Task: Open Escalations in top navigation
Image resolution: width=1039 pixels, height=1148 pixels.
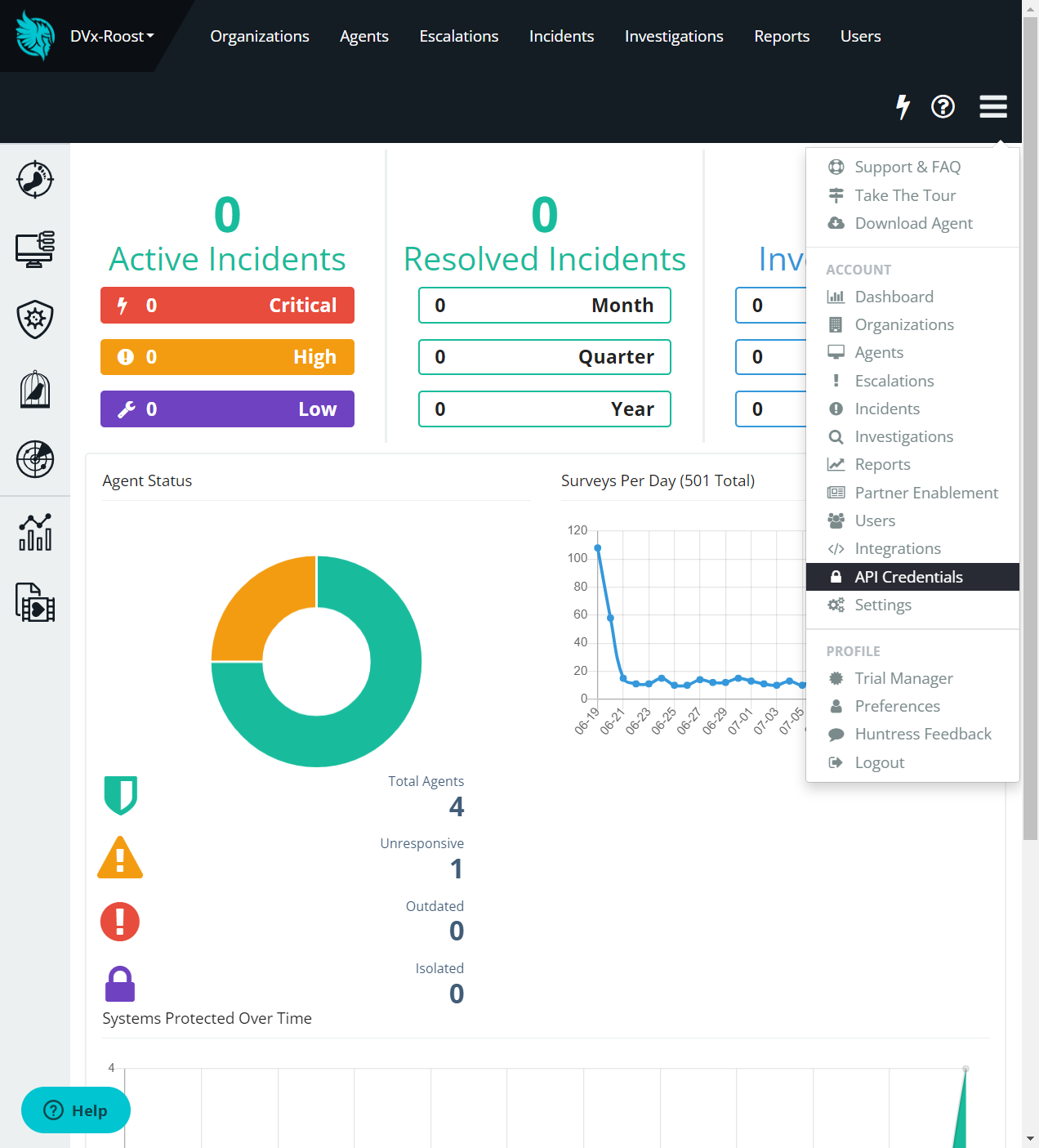Action: point(459,36)
